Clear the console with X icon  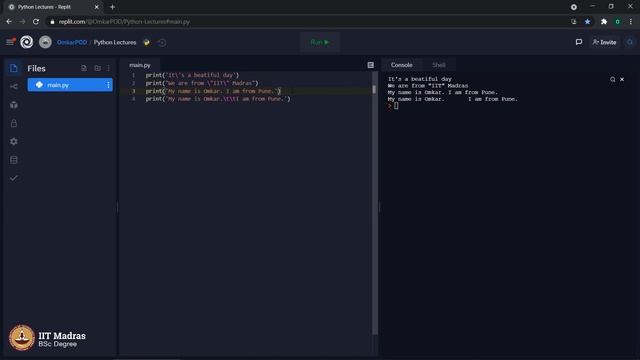[x=622, y=79]
